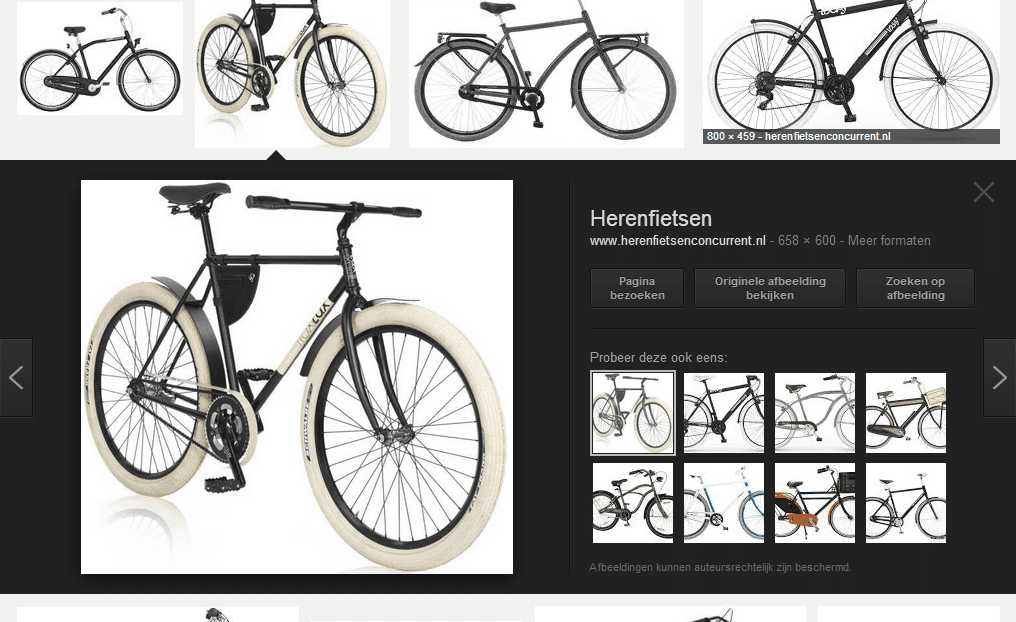Select the silver cruiser bike suggestion thumbnail
This screenshot has height=622, width=1016.
point(814,413)
